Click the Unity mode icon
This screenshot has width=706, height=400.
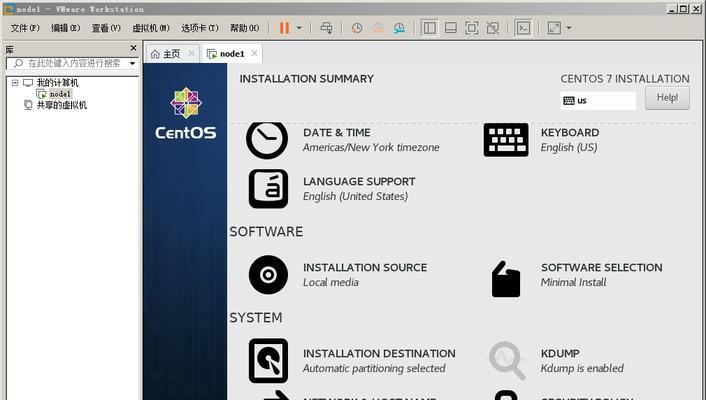pyautogui.click(x=493, y=28)
